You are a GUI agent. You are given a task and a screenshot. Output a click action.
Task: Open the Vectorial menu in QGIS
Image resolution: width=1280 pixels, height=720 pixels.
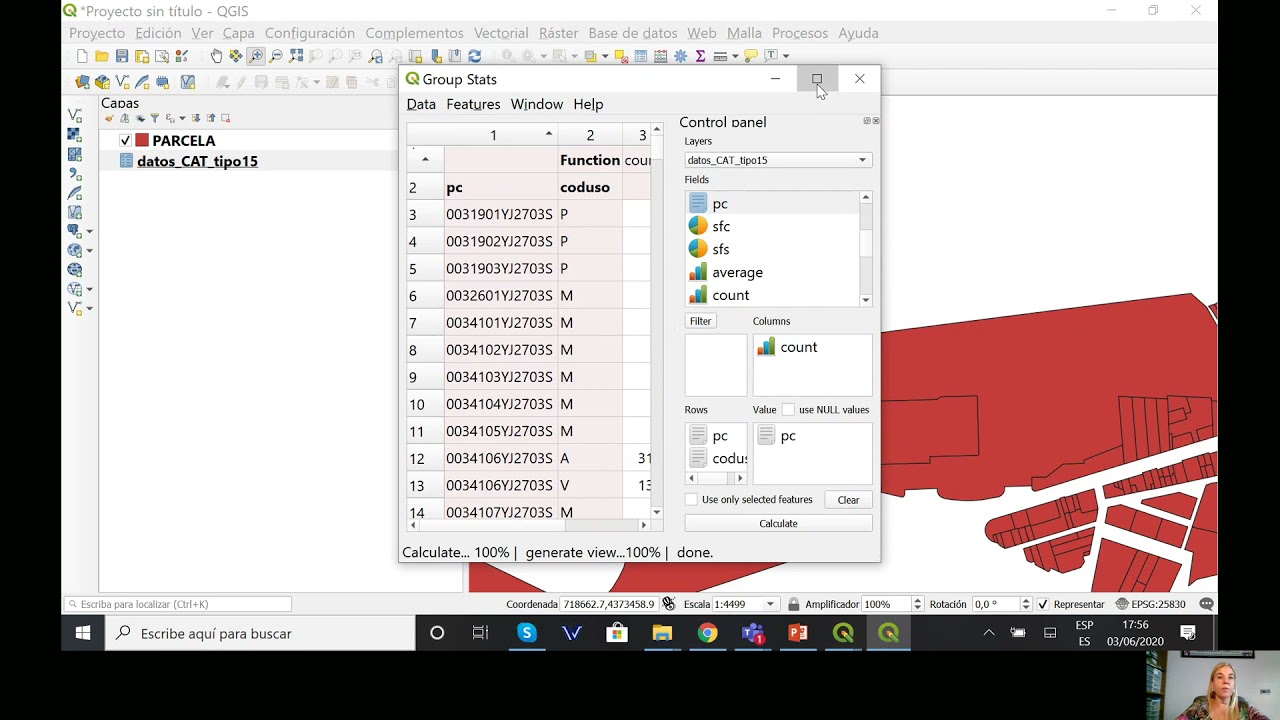point(501,33)
